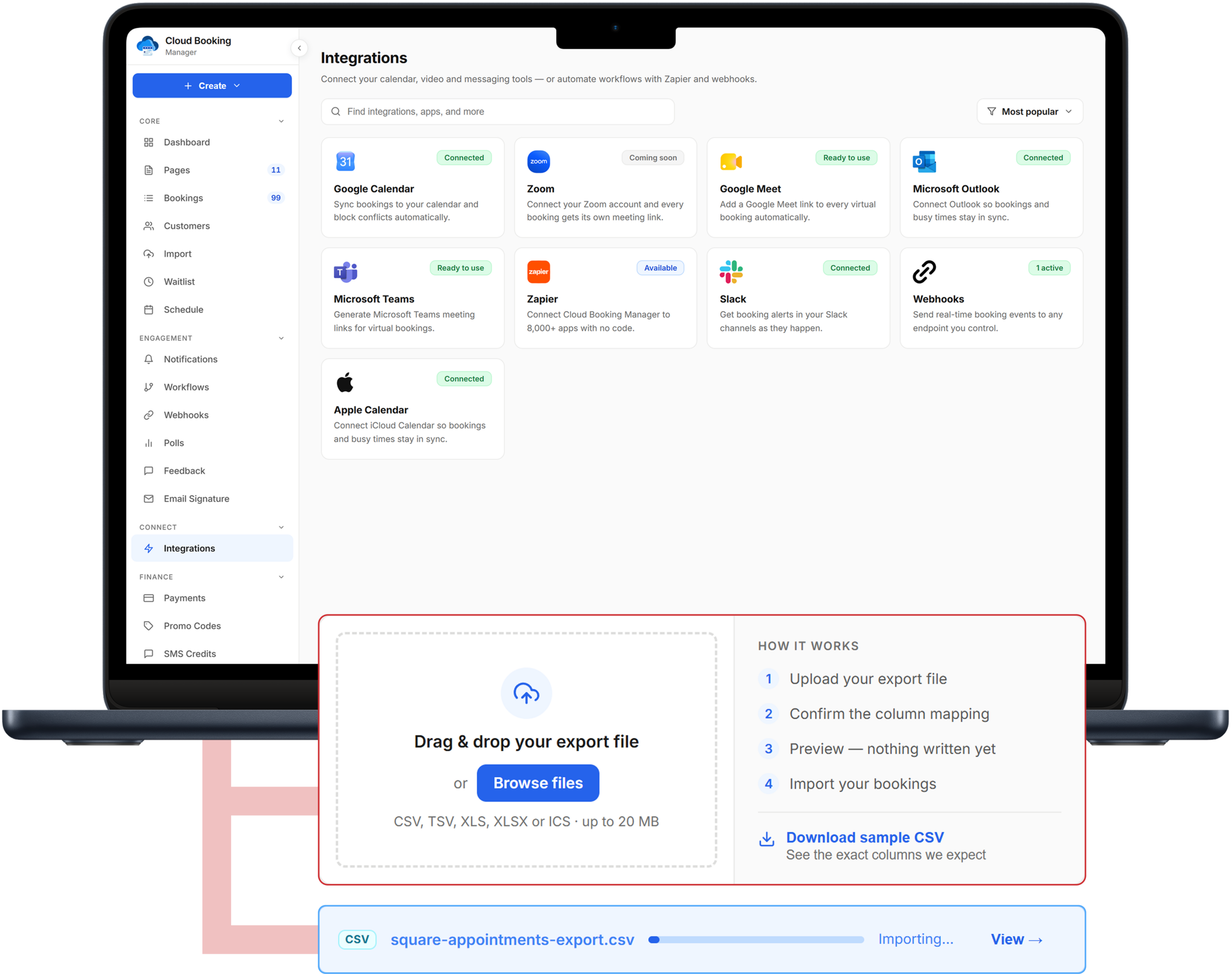Click the Notifications bell icon in sidebar
The image size is (1232, 974).
(x=149, y=359)
